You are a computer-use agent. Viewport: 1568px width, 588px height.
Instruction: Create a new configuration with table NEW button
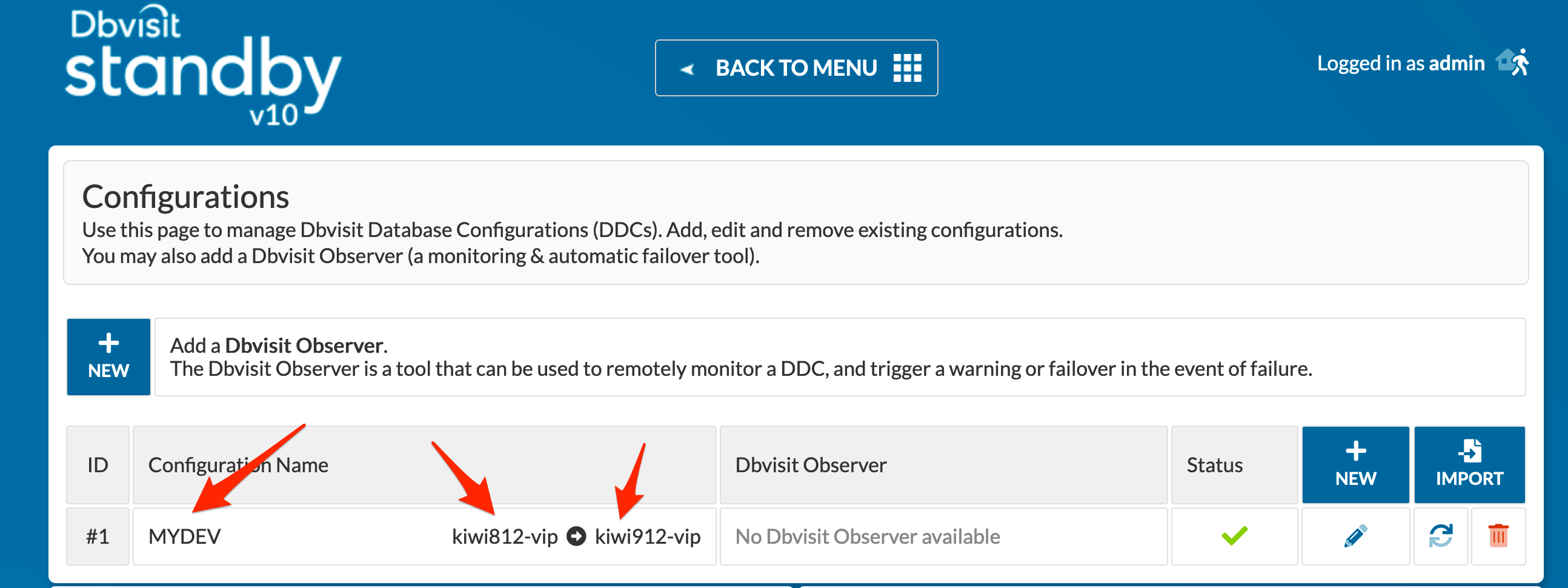tap(1355, 464)
